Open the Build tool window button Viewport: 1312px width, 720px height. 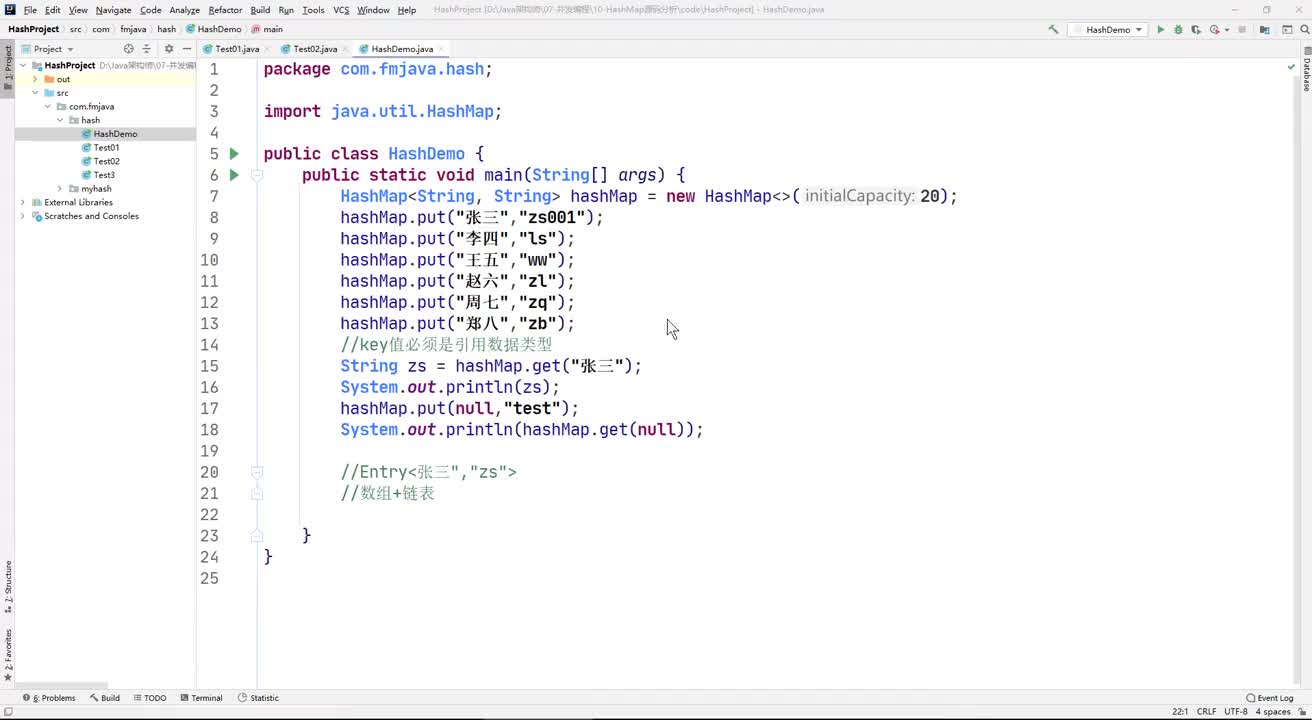click(x=105, y=698)
